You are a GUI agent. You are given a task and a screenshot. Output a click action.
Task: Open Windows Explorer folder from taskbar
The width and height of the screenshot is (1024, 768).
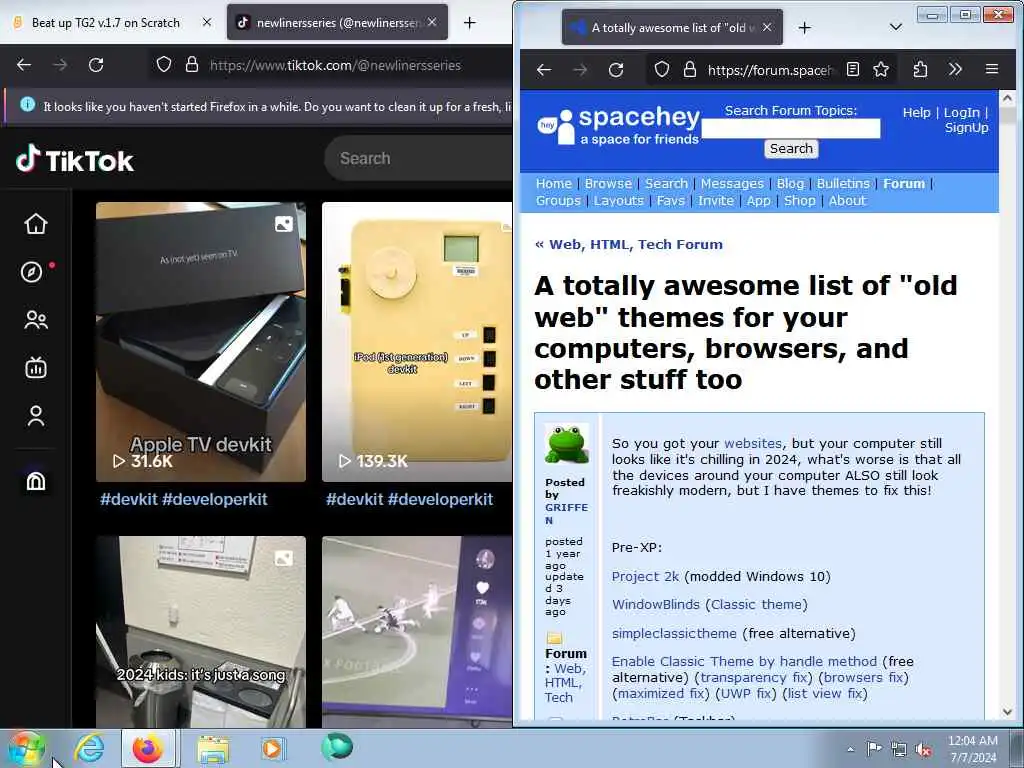pyautogui.click(x=213, y=748)
